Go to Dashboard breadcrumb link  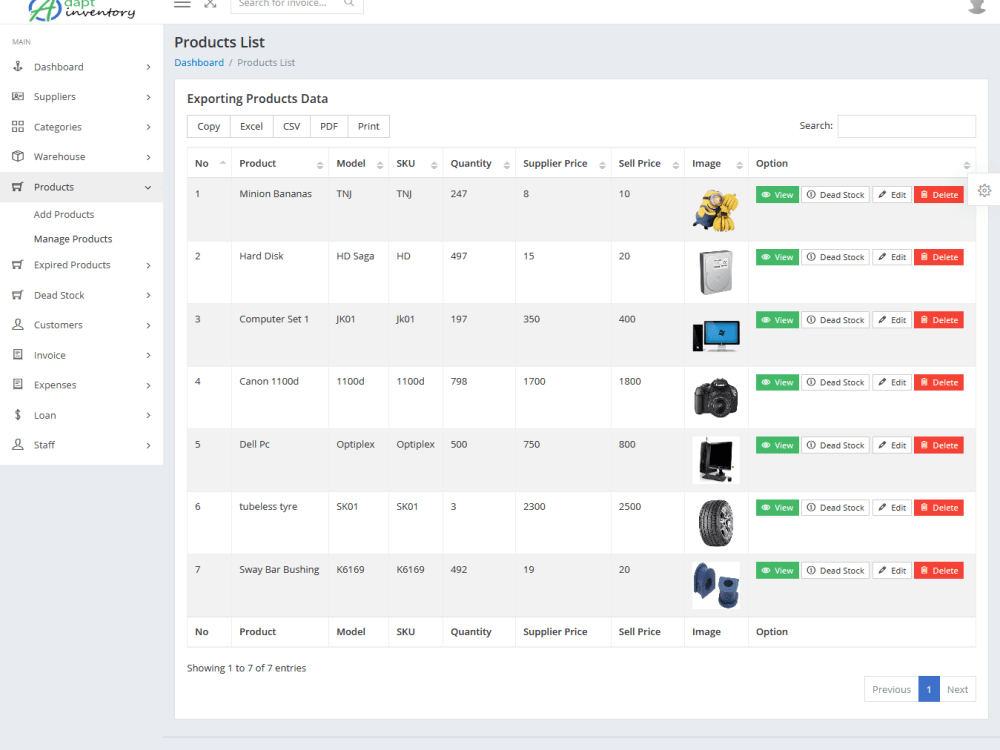[199, 62]
